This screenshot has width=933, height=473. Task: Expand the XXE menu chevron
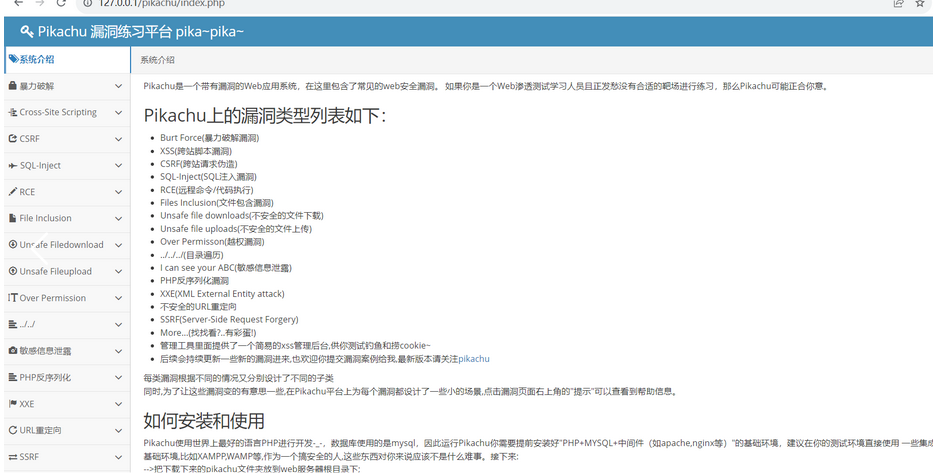(x=118, y=404)
